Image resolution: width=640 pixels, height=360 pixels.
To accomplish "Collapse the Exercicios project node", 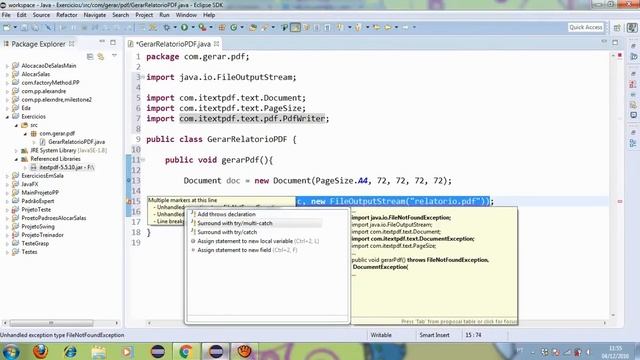I will [x=7, y=117].
